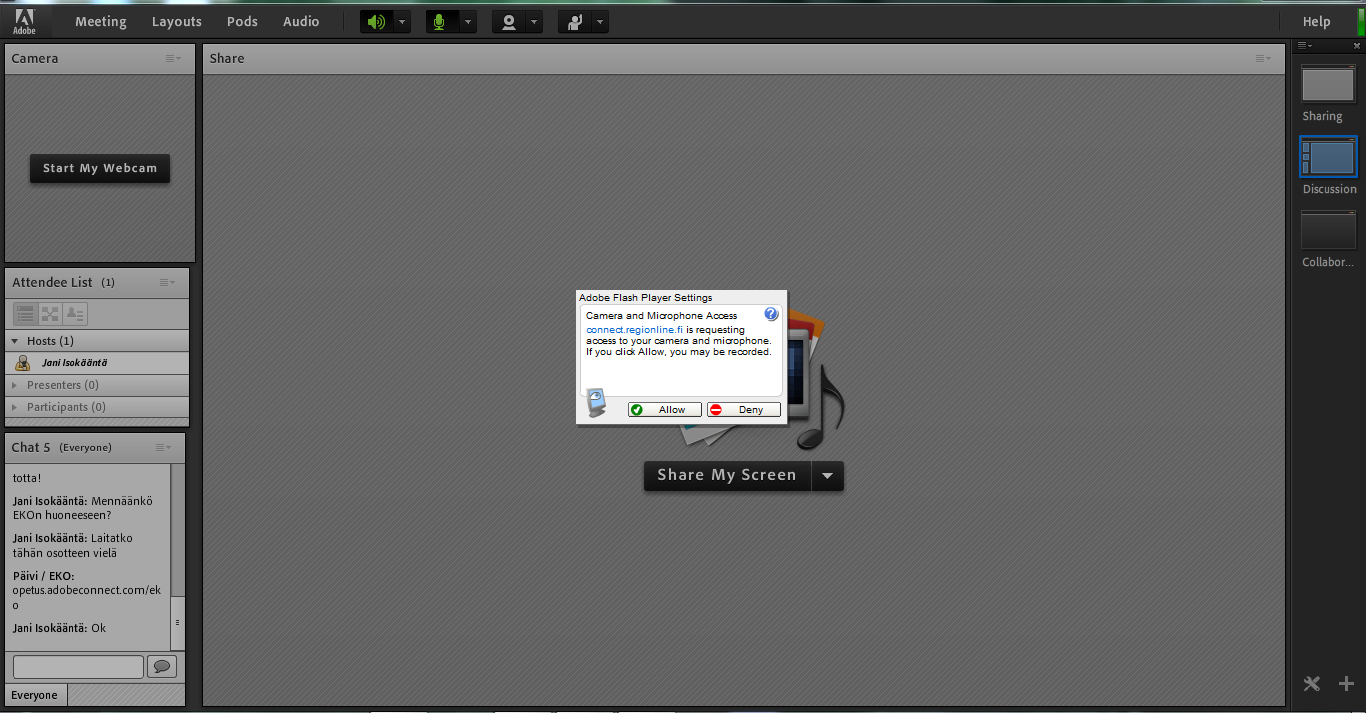Open Share pod options menu icon
The image size is (1366, 713).
[1264, 59]
